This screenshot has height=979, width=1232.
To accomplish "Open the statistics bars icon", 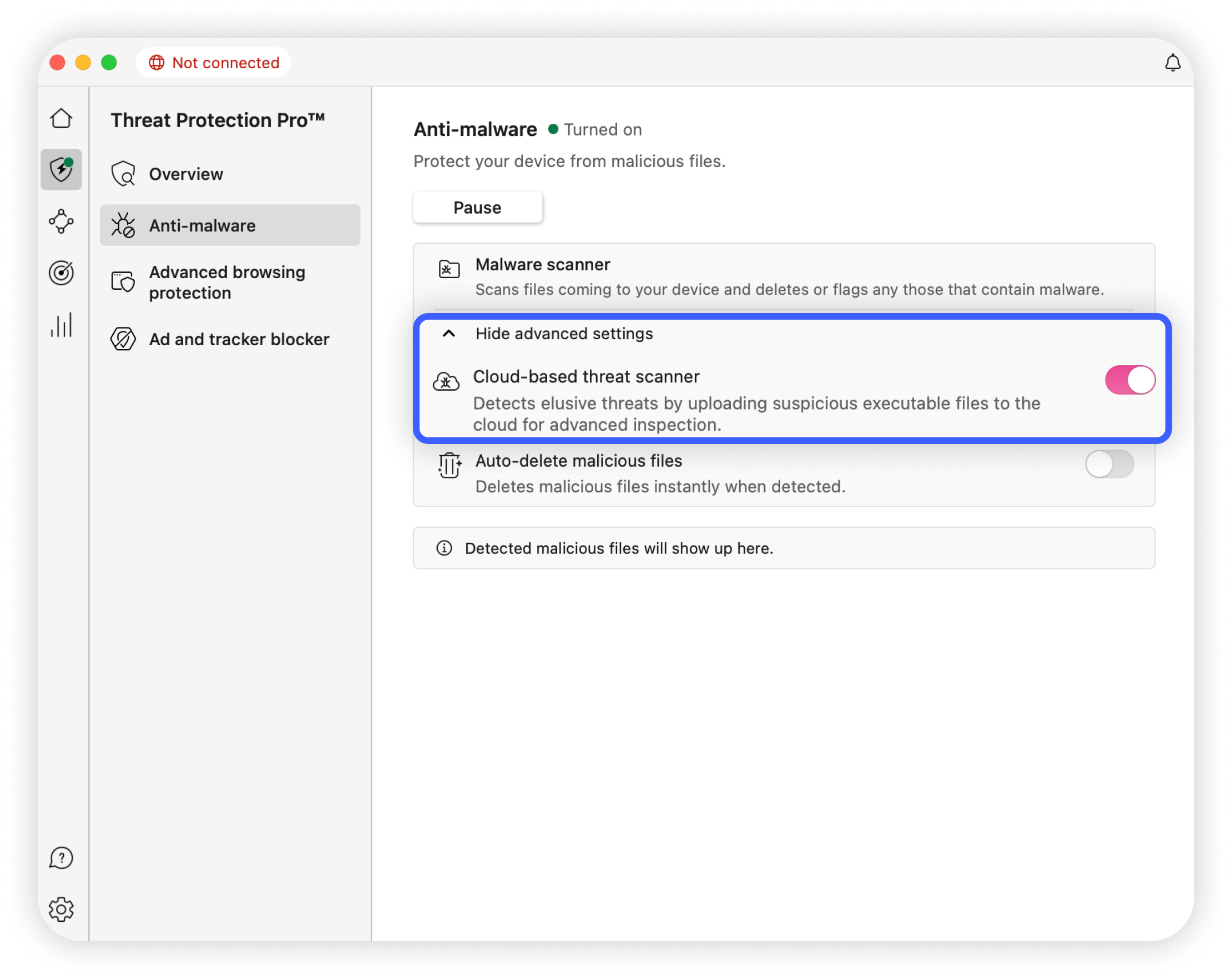I will (x=61, y=325).
